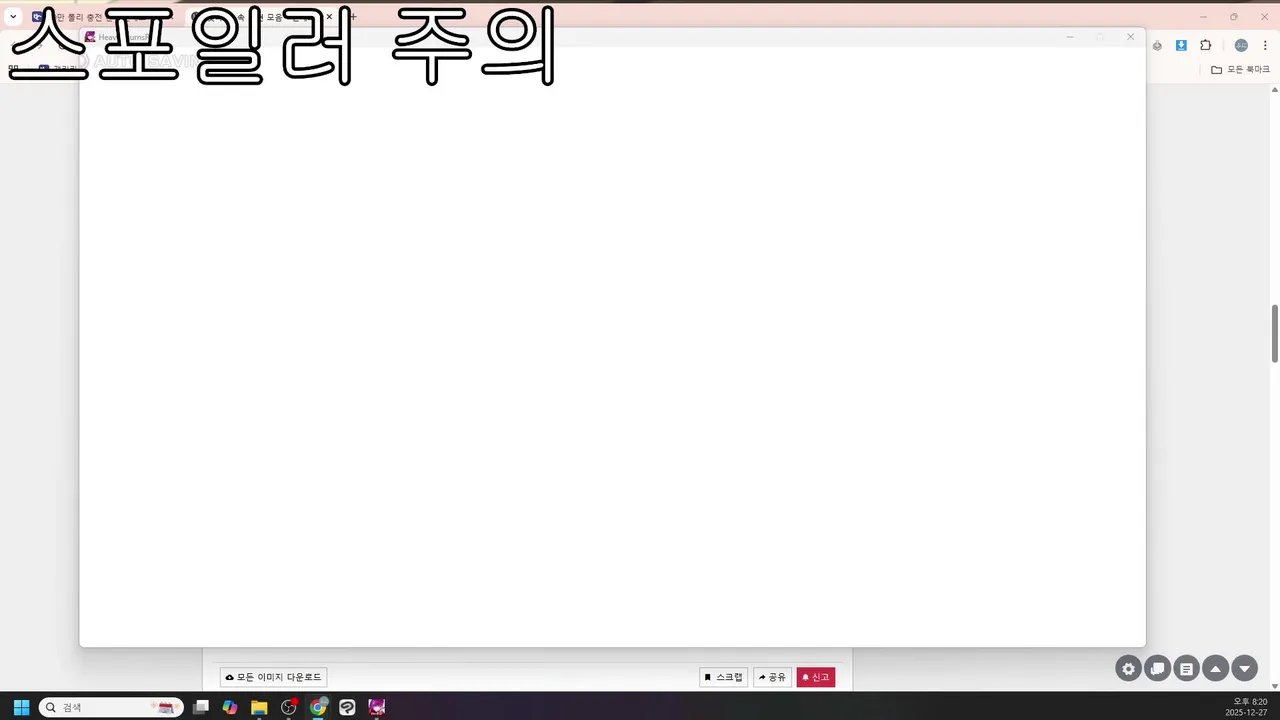Image resolution: width=1280 pixels, height=720 pixels.
Task: Expand Chrome tab search arrow
Action: click(13, 17)
